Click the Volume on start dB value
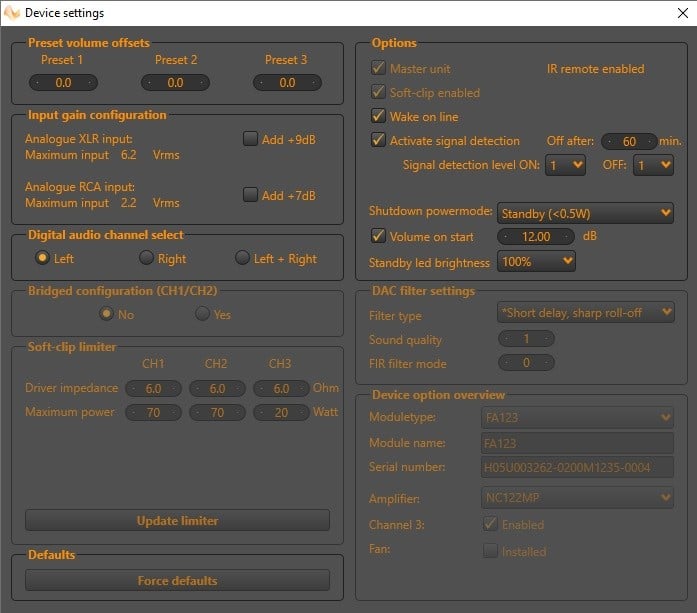 tap(536, 237)
